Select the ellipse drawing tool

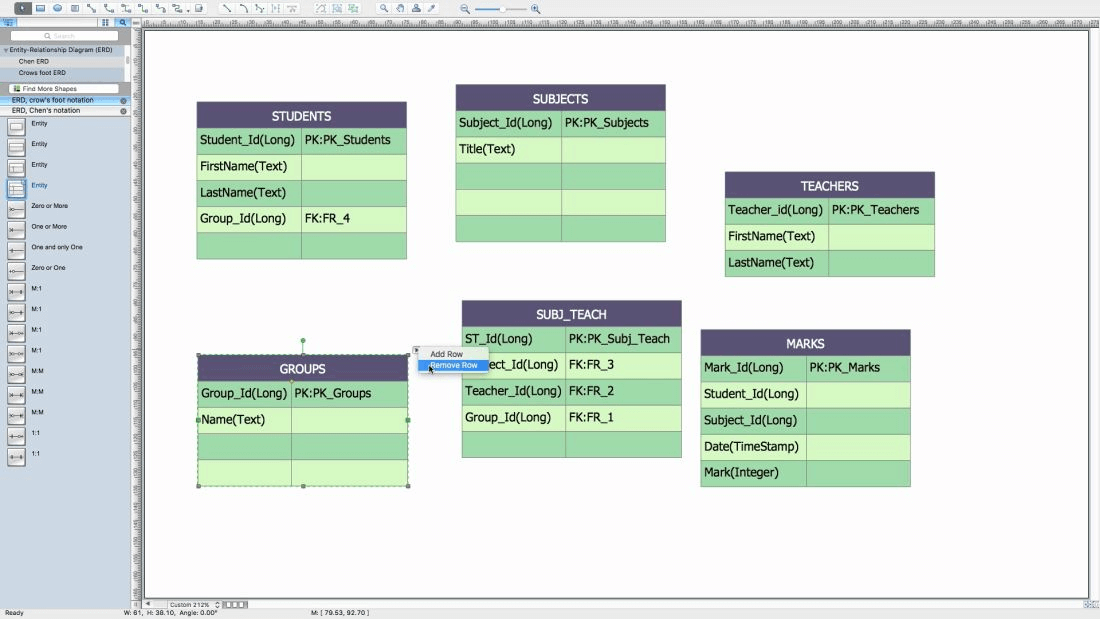pyautogui.click(x=58, y=8)
